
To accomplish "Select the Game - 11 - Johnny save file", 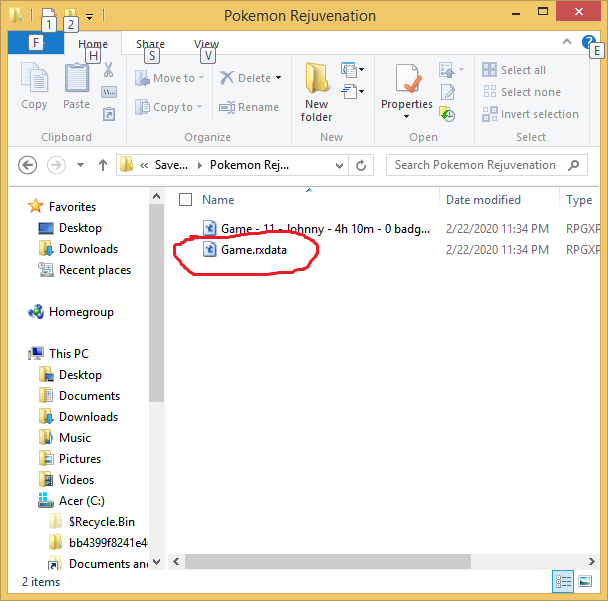I will tap(317, 229).
